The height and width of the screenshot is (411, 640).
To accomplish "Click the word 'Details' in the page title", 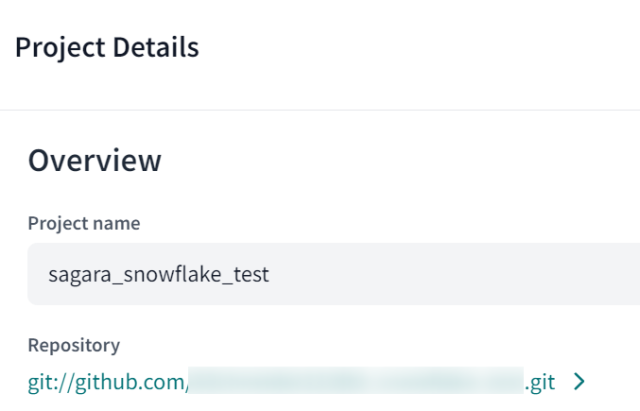I will tap(160, 47).
